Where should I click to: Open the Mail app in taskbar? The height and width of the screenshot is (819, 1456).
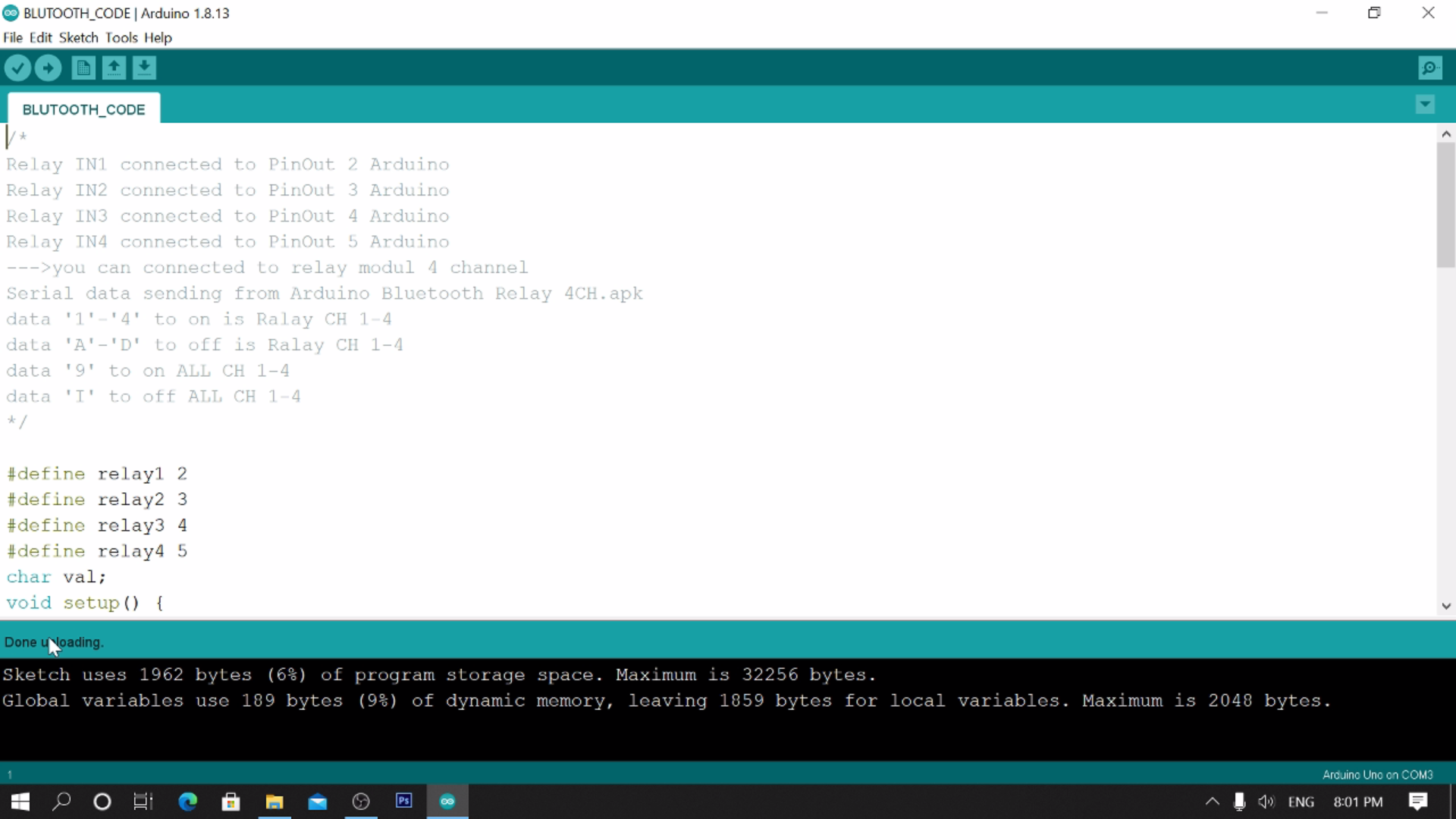[317, 802]
